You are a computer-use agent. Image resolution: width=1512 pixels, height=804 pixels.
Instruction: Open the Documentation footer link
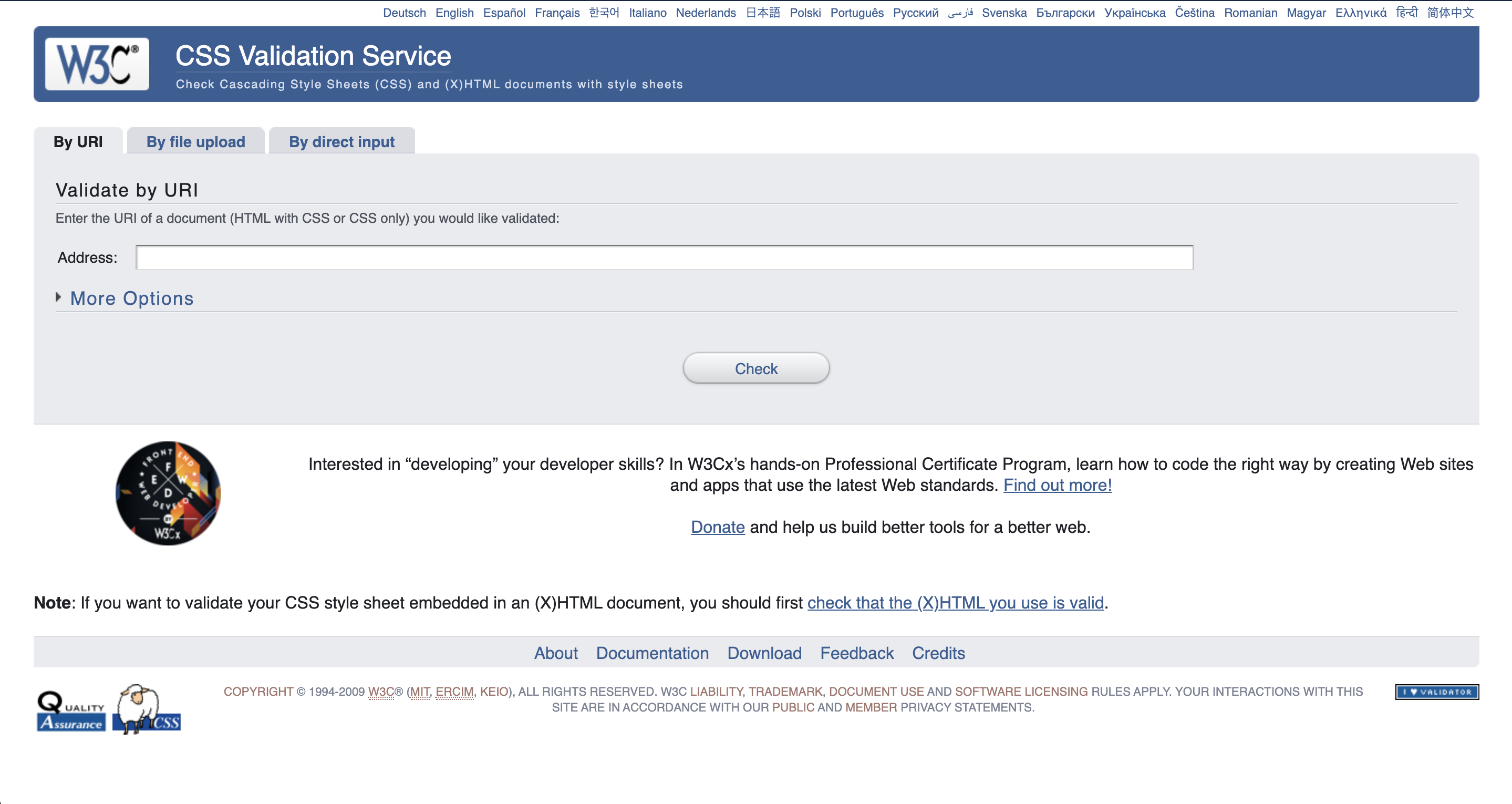[x=652, y=653]
